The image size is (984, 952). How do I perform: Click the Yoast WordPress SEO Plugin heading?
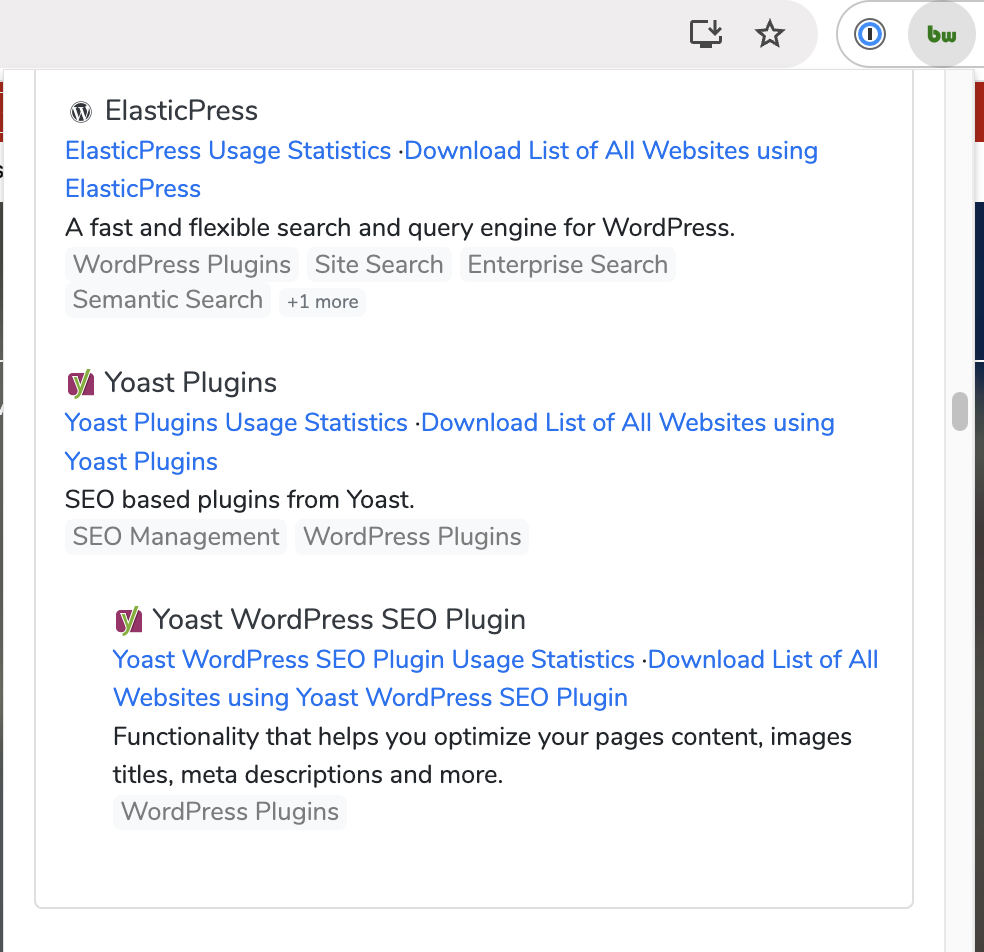pyautogui.click(x=339, y=620)
